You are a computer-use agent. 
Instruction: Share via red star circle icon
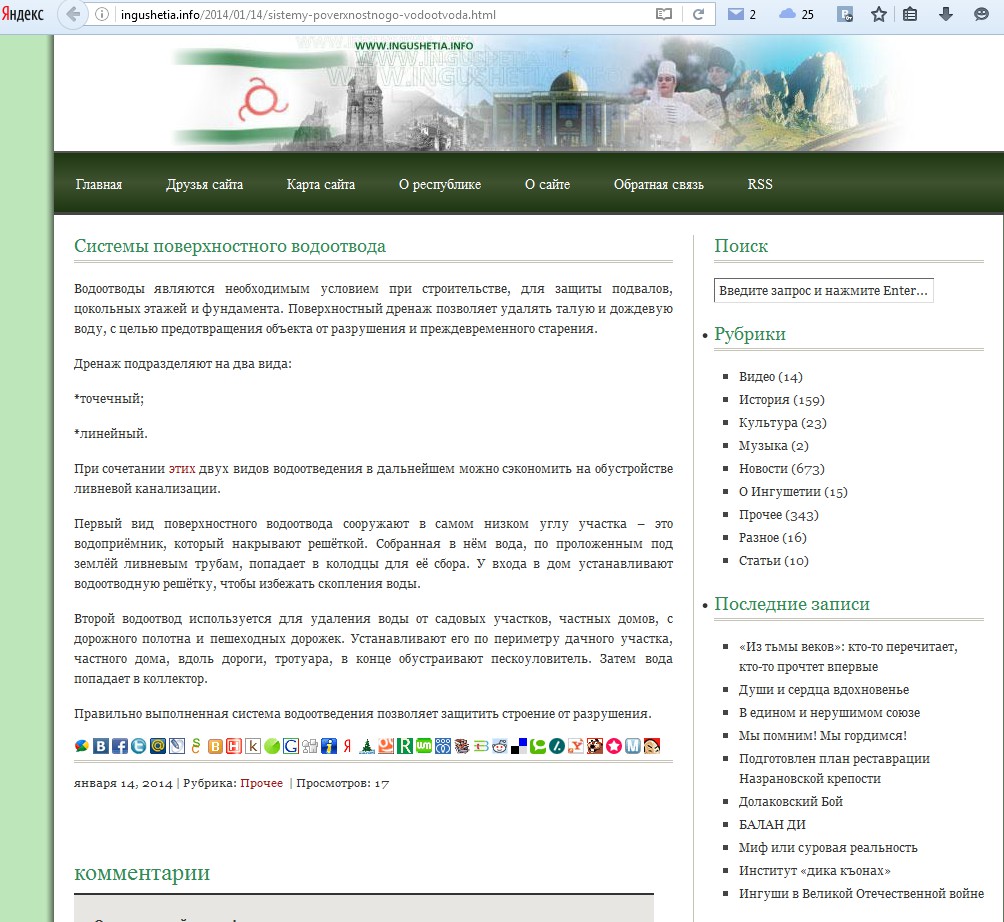pyautogui.click(x=613, y=746)
